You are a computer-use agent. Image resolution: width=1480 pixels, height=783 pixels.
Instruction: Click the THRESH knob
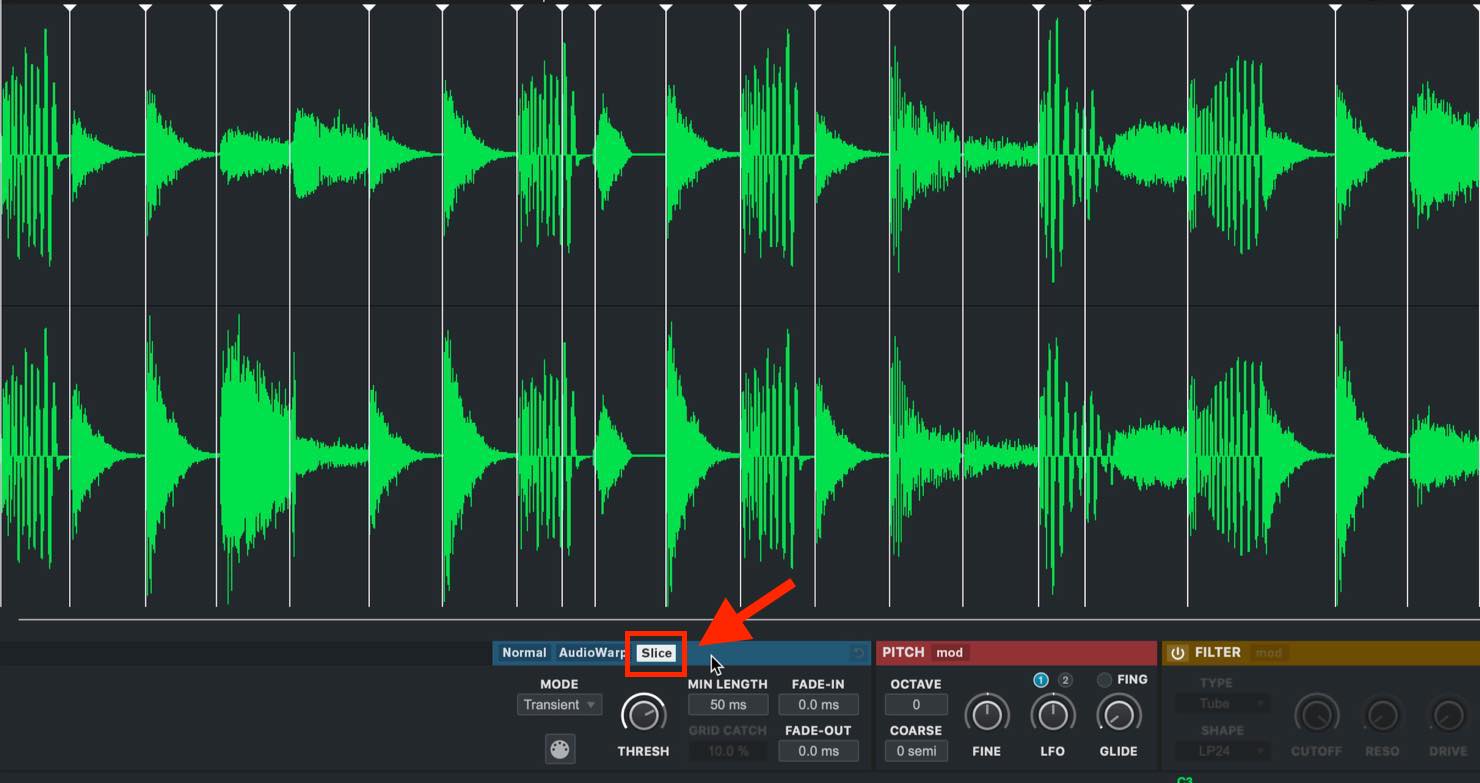(x=644, y=715)
